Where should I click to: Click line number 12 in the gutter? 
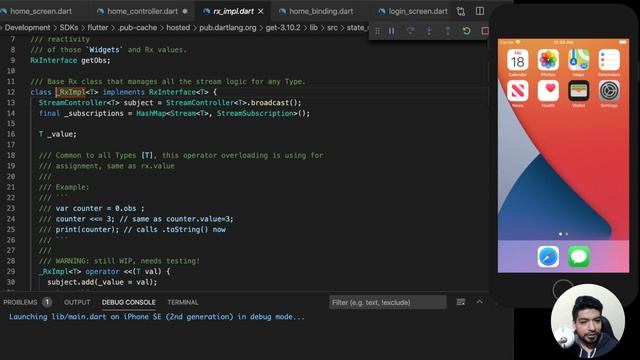pyautogui.click(x=11, y=92)
